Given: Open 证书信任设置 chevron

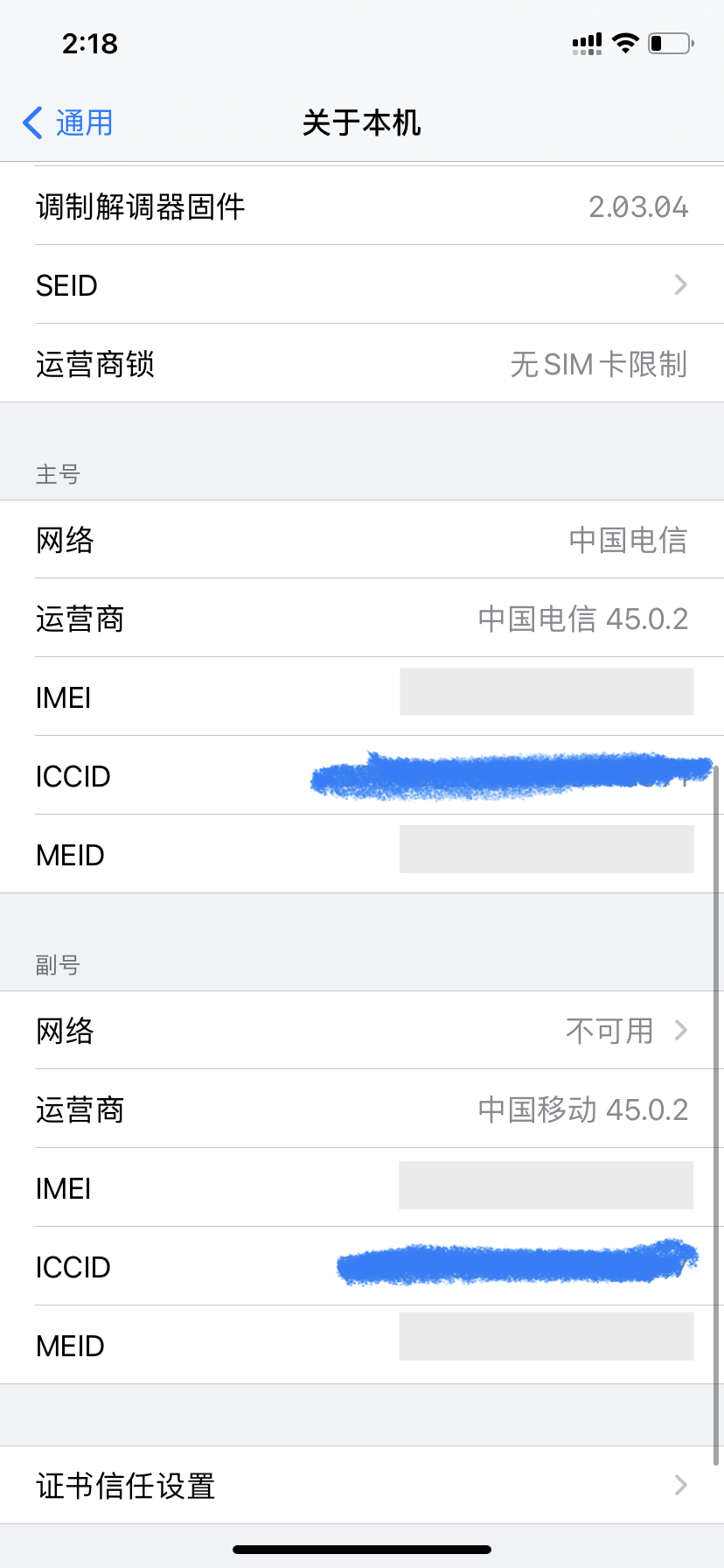Looking at the screenshot, I should pos(680,1485).
